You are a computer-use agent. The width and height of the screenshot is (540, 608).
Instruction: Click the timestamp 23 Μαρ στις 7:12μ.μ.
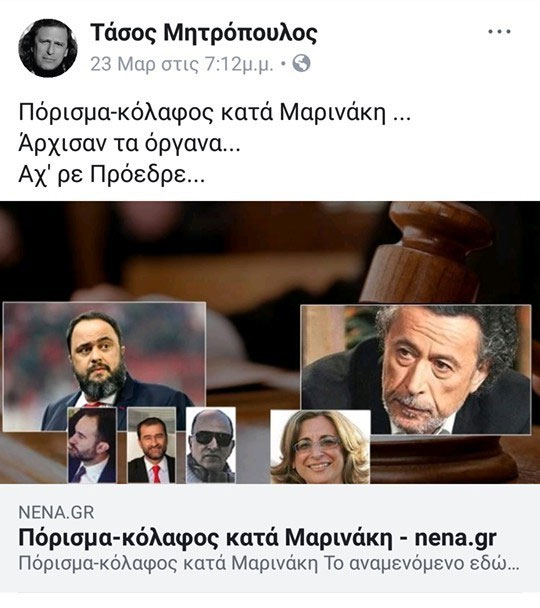[x=182, y=64]
